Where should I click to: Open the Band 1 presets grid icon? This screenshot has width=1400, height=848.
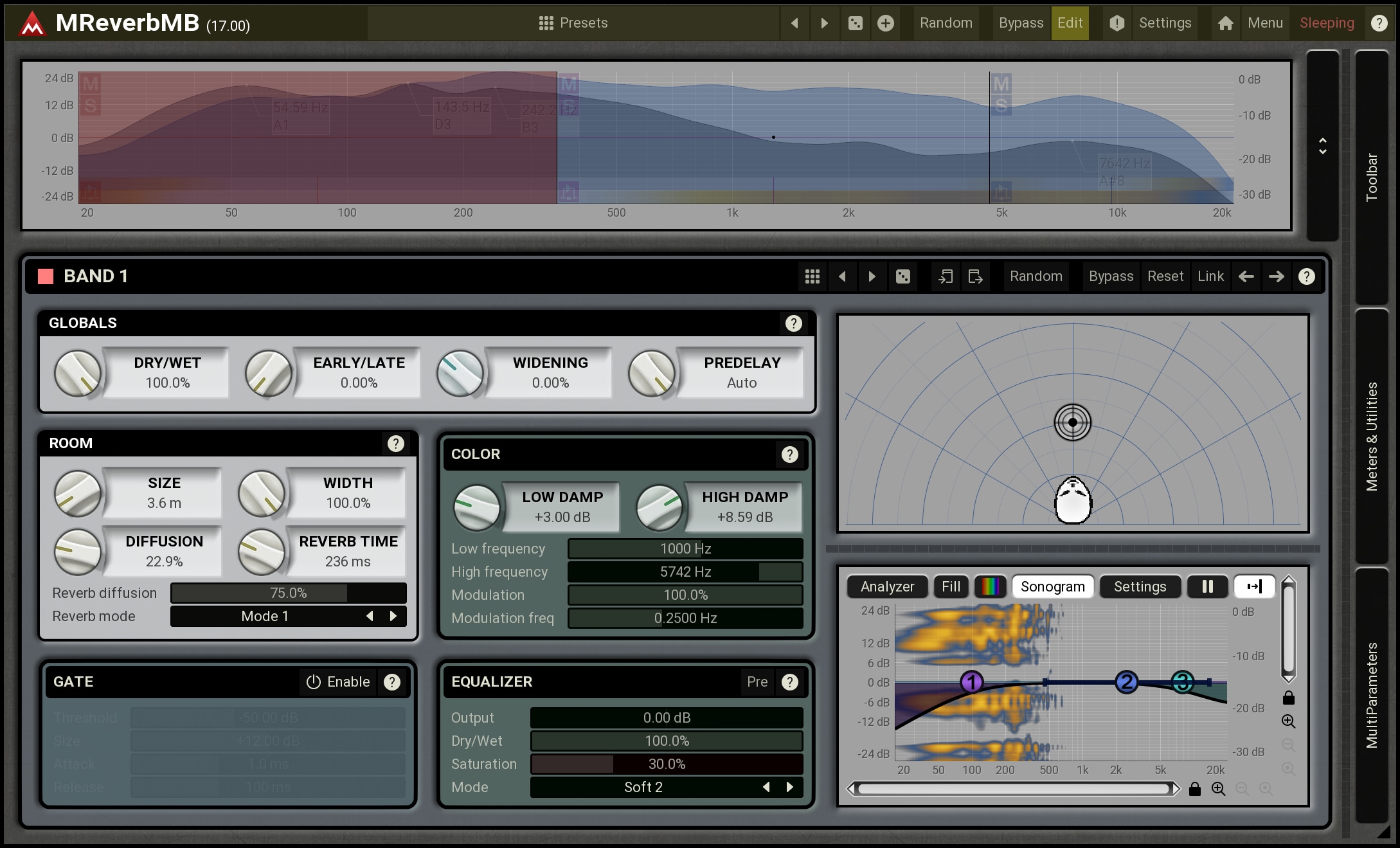click(x=812, y=276)
